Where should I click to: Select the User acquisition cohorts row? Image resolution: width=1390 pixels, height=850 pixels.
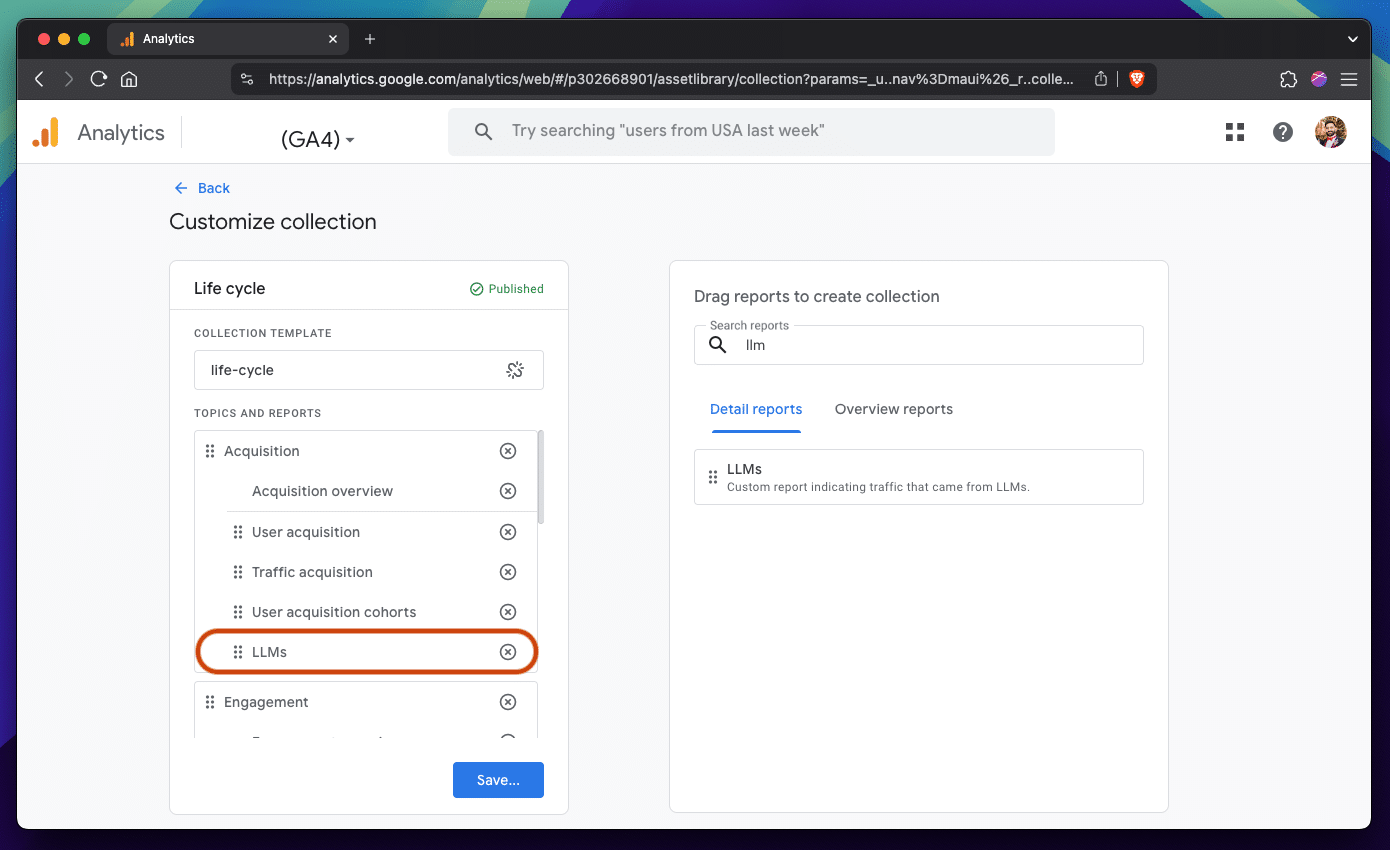[x=366, y=612]
